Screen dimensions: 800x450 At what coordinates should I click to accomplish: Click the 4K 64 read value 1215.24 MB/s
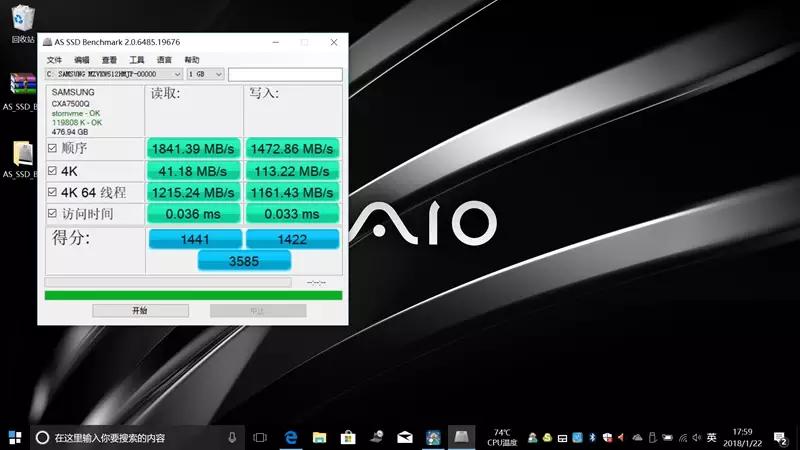(x=193, y=192)
